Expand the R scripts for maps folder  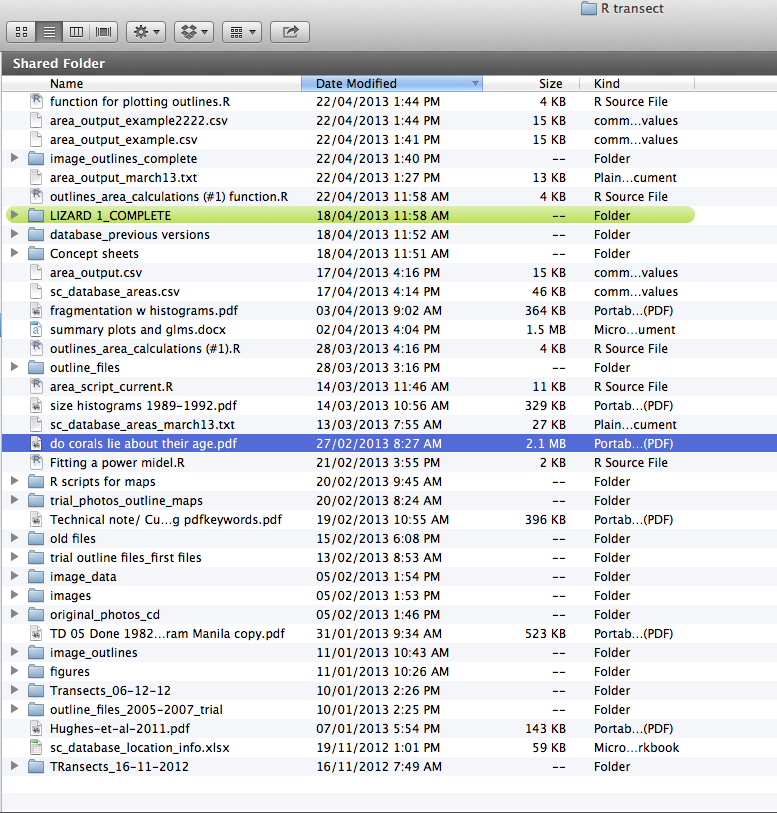15,481
